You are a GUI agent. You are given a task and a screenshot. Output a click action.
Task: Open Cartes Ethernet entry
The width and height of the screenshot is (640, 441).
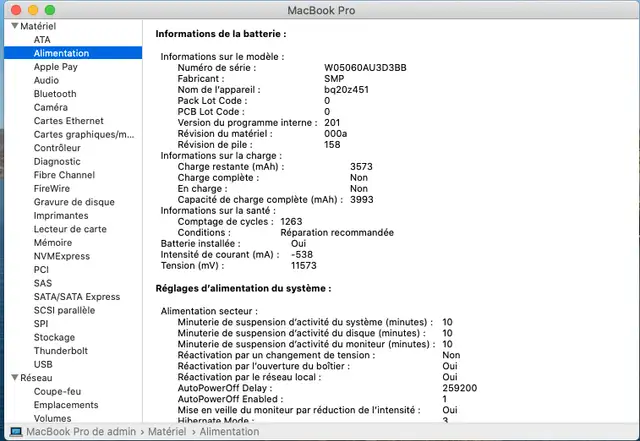point(69,120)
